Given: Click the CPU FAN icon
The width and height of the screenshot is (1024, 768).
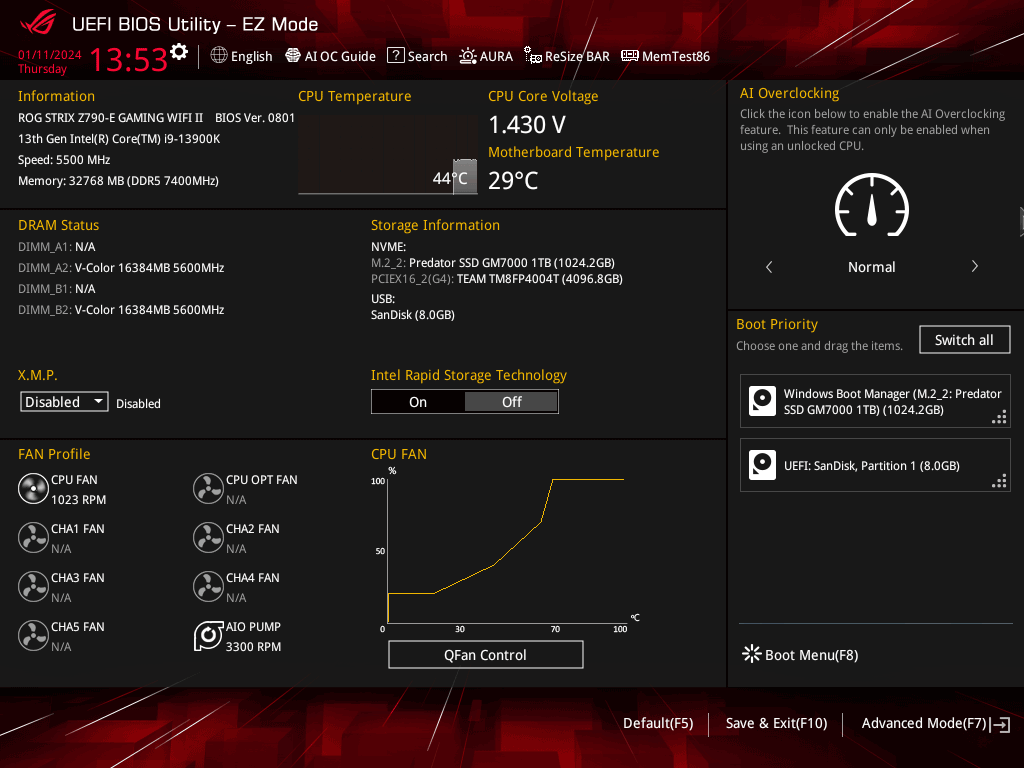Looking at the screenshot, I should click(x=33, y=488).
